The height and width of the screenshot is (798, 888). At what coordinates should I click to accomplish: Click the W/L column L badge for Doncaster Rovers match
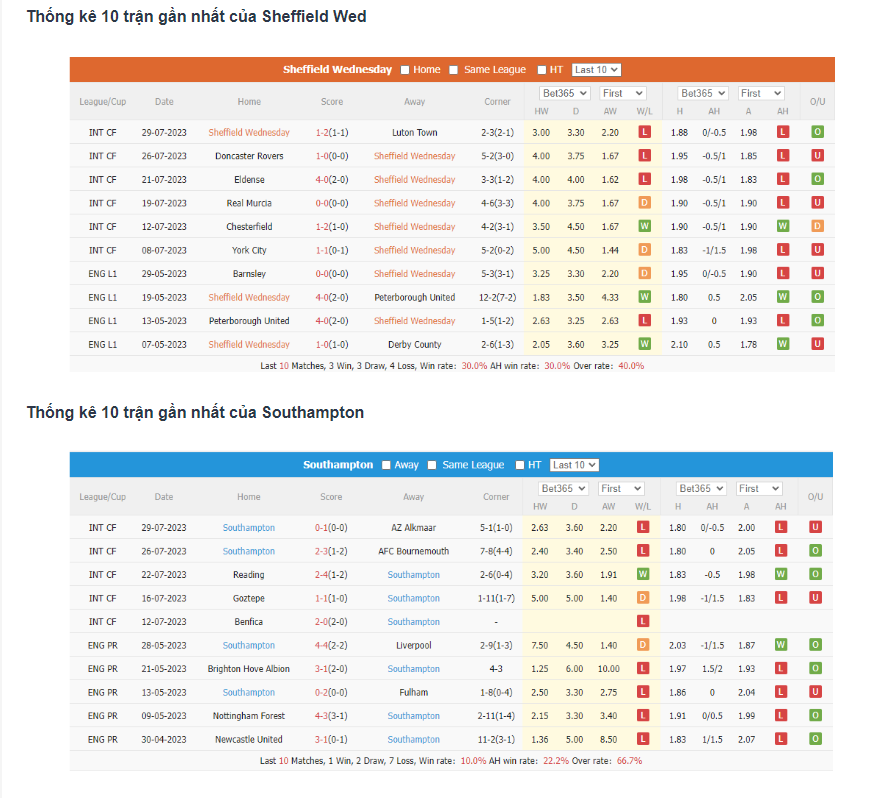point(644,156)
